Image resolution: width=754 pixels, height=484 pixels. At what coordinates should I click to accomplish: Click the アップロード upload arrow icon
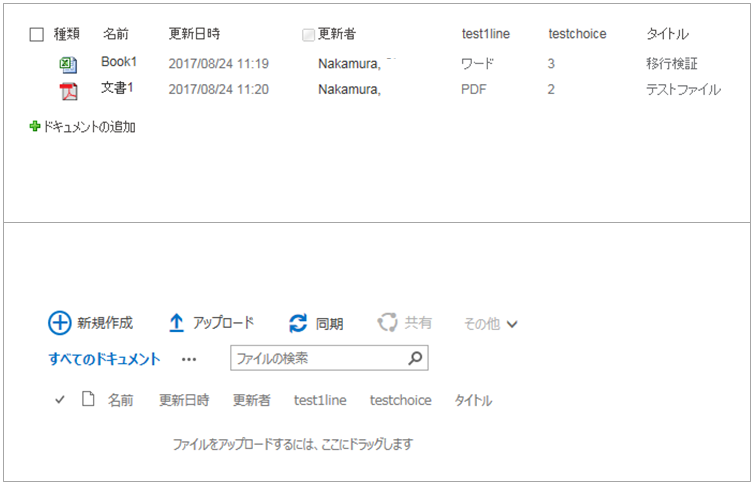(176, 323)
